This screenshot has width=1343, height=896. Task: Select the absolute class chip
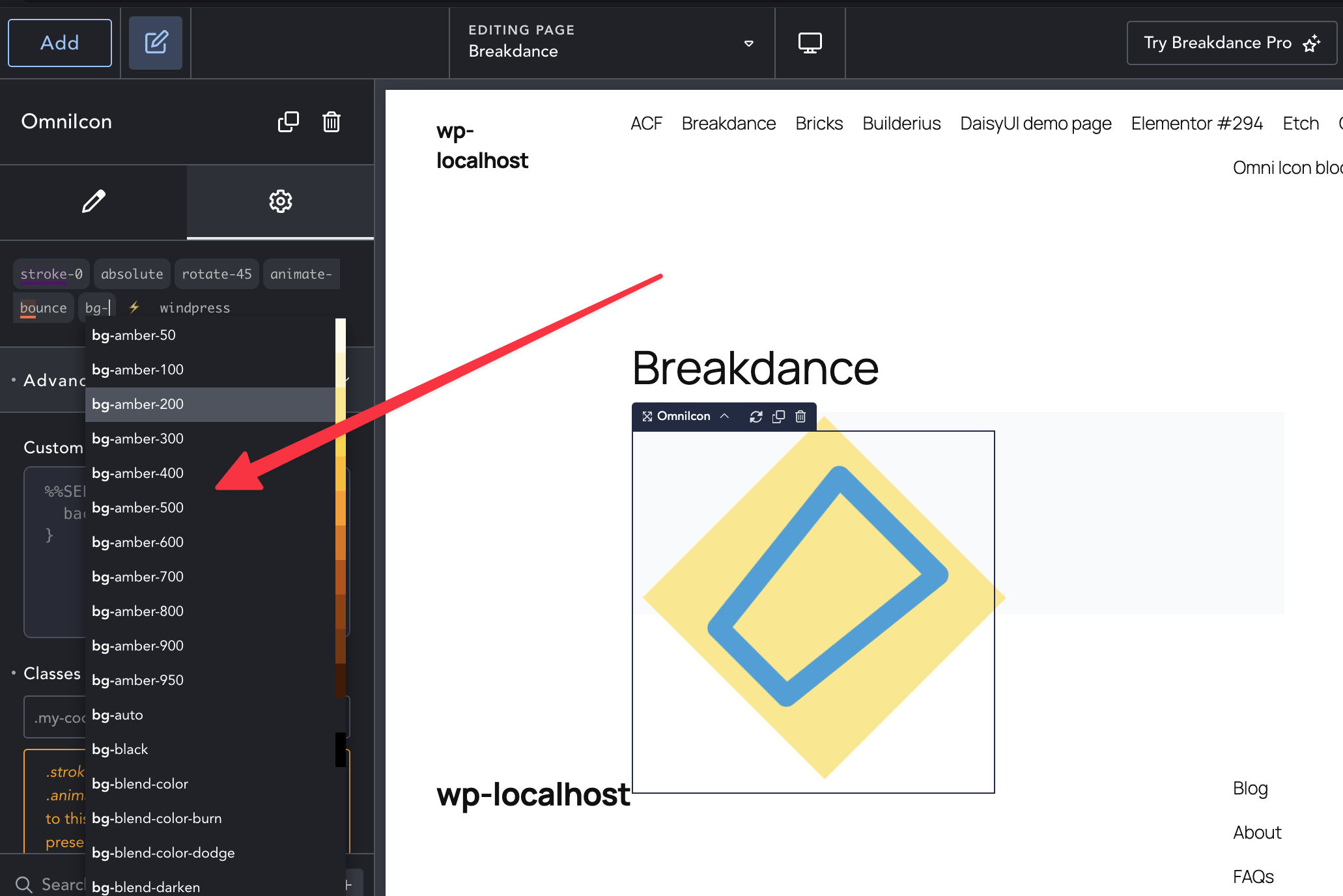[132, 274]
